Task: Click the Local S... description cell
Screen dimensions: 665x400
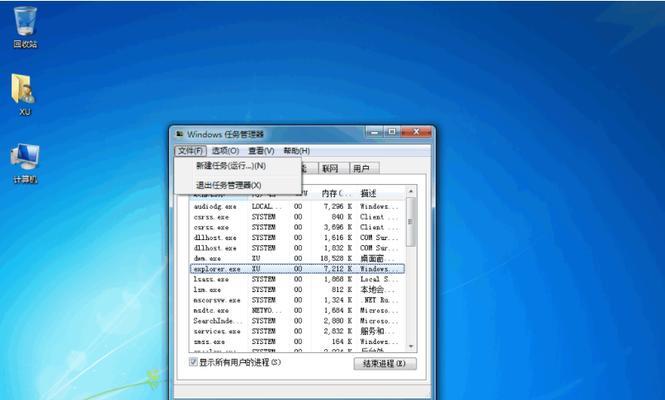Action: tap(380, 279)
